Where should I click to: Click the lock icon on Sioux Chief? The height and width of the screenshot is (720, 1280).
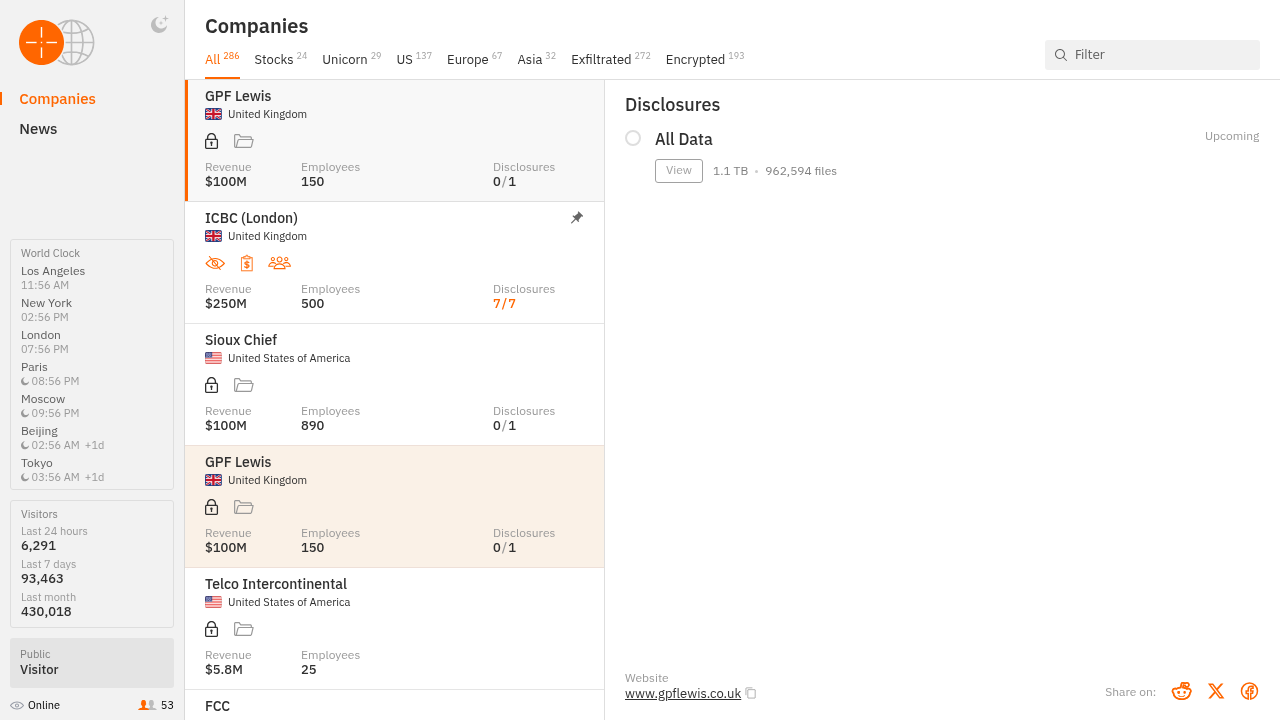coord(211,385)
